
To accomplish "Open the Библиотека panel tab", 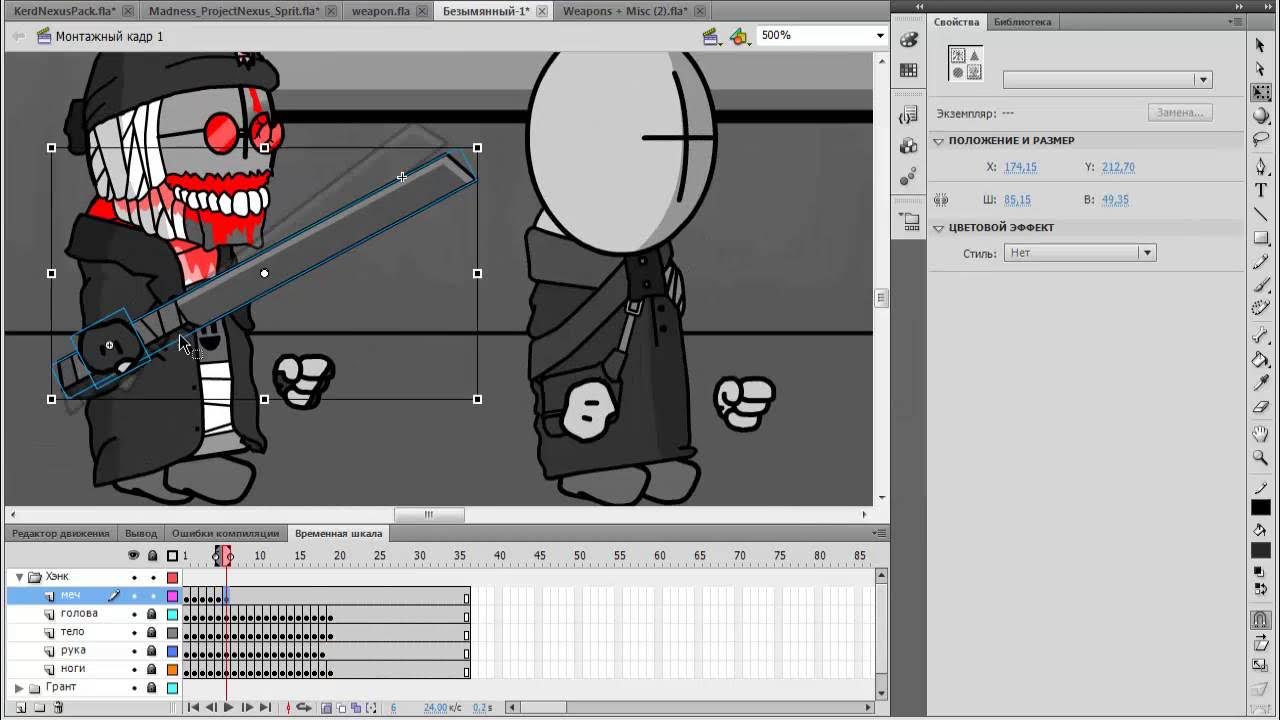I will (x=1022, y=22).
